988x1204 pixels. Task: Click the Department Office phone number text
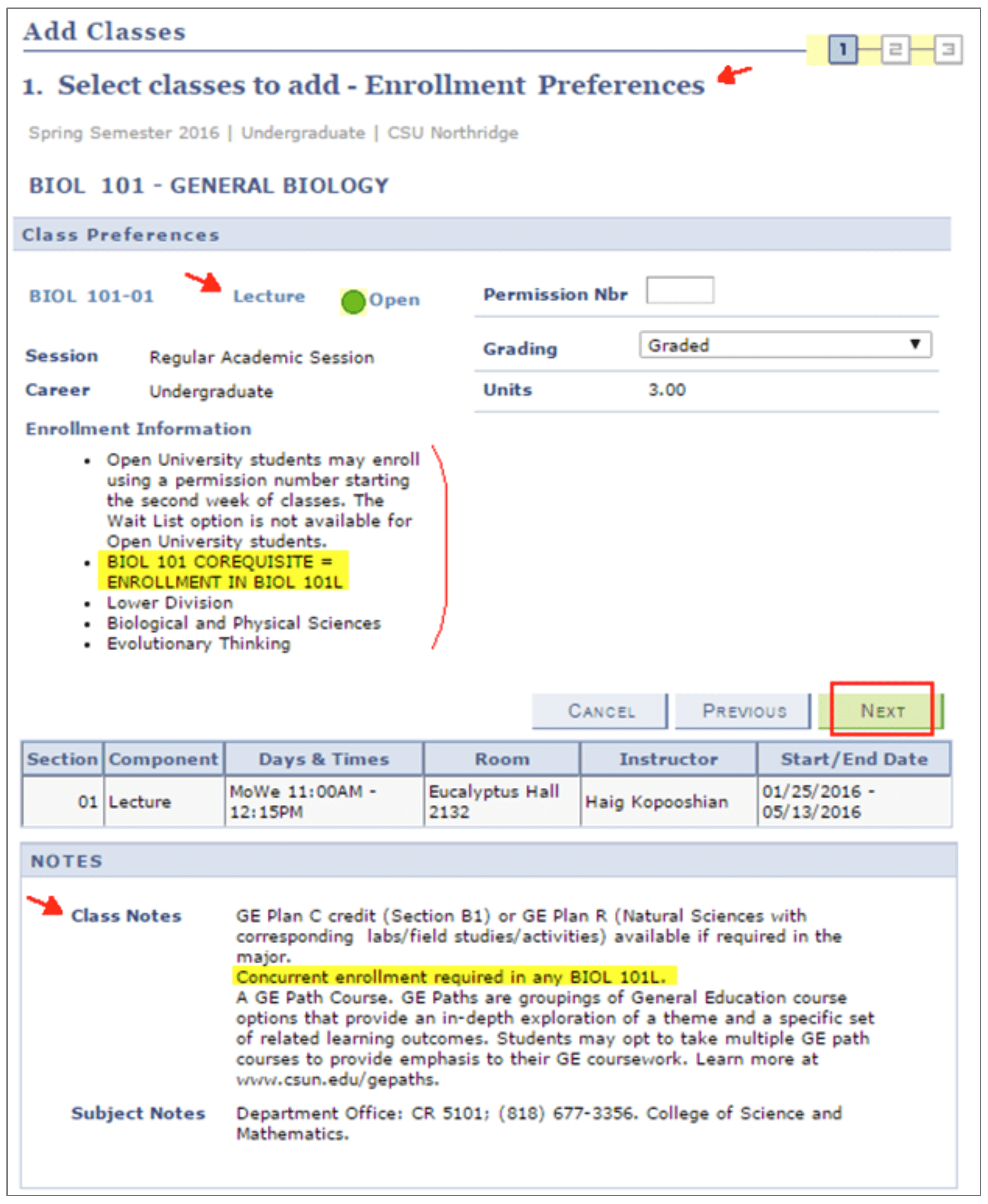click(567, 1113)
